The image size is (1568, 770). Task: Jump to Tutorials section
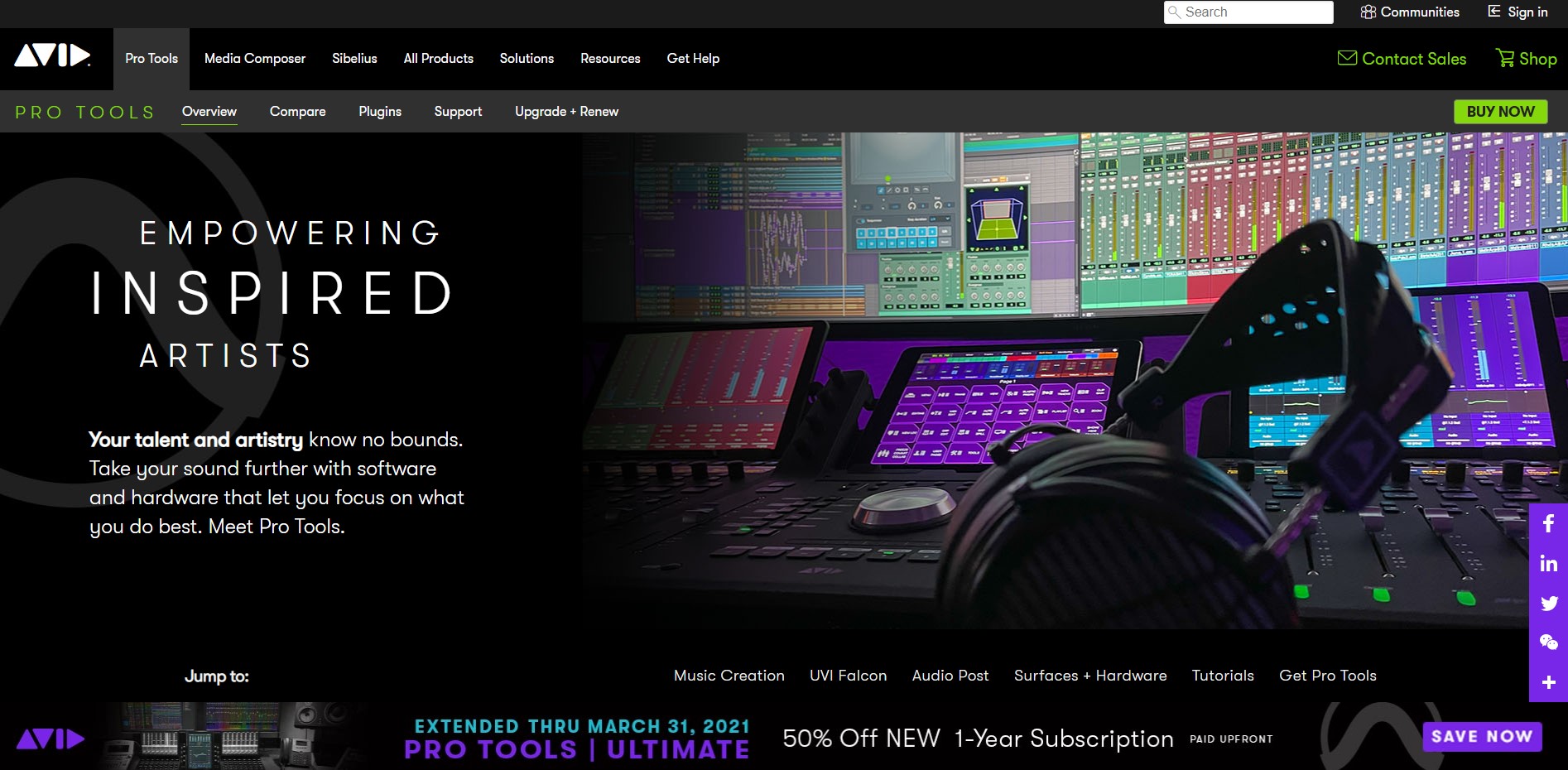pyautogui.click(x=1223, y=676)
